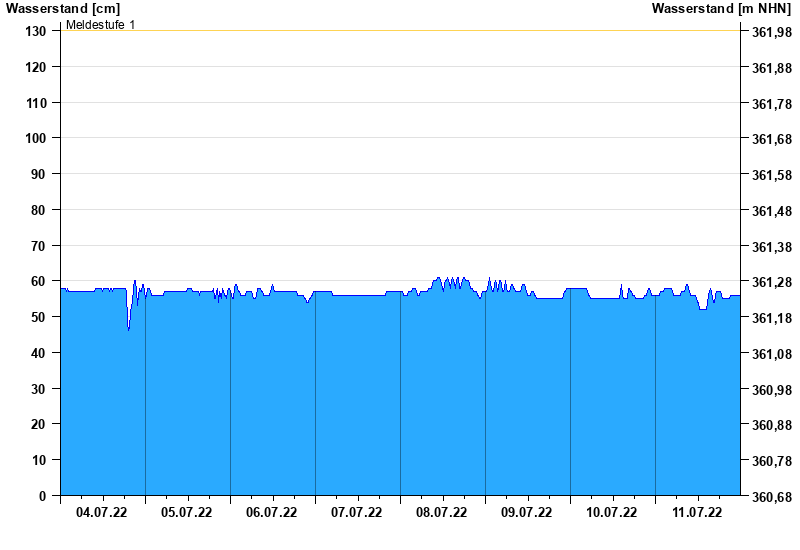This screenshot has height=550, width=800.
Task: Click the Meldestufe 1 threshold label
Action: pyautogui.click(x=101, y=24)
